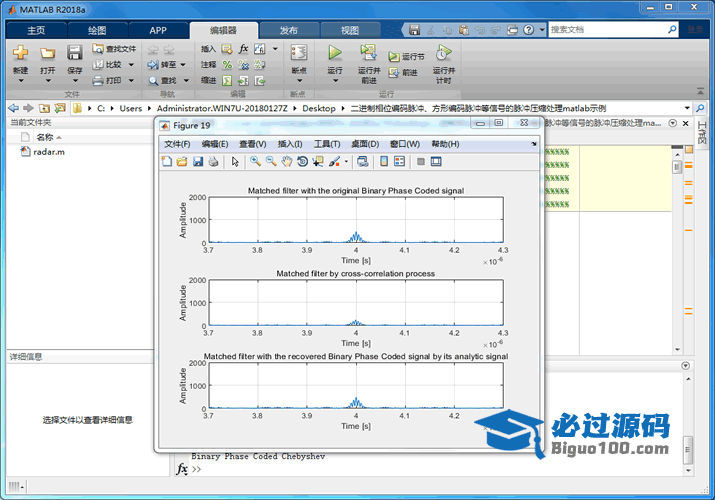Image resolution: width=715 pixels, height=500 pixels.
Task: Switch to the 绘图 ribbon tab
Action: (96, 30)
